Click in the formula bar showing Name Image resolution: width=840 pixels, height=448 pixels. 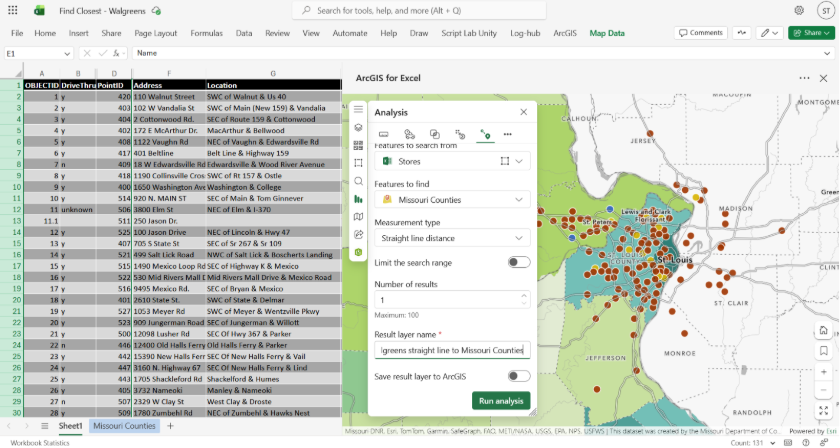click(x=477, y=54)
